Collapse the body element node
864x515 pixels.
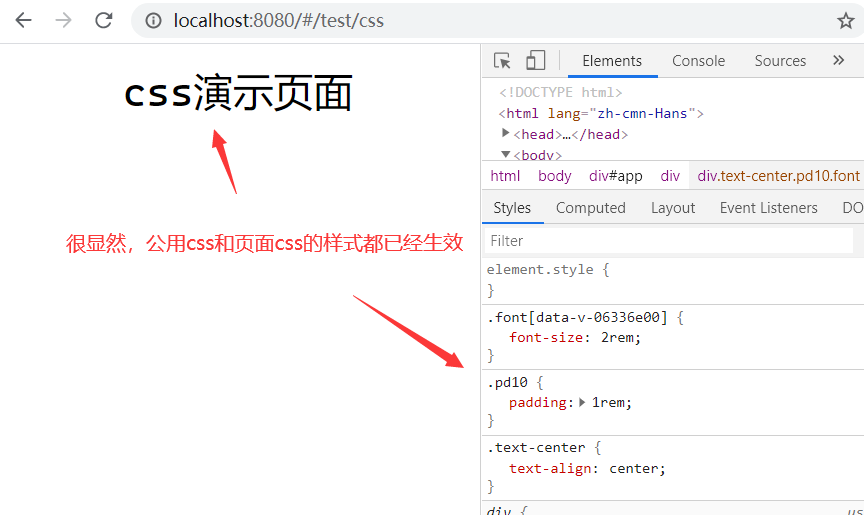tap(506, 154)
